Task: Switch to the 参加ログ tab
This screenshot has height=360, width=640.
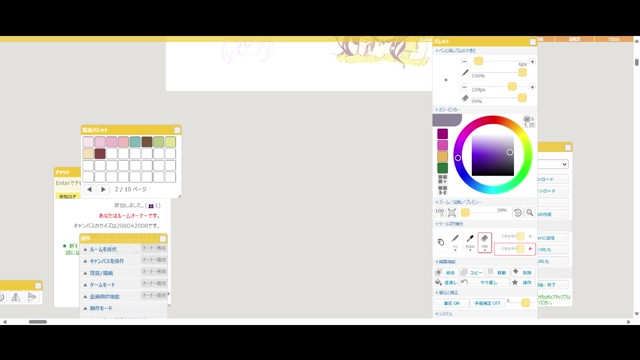Action: 68,196
